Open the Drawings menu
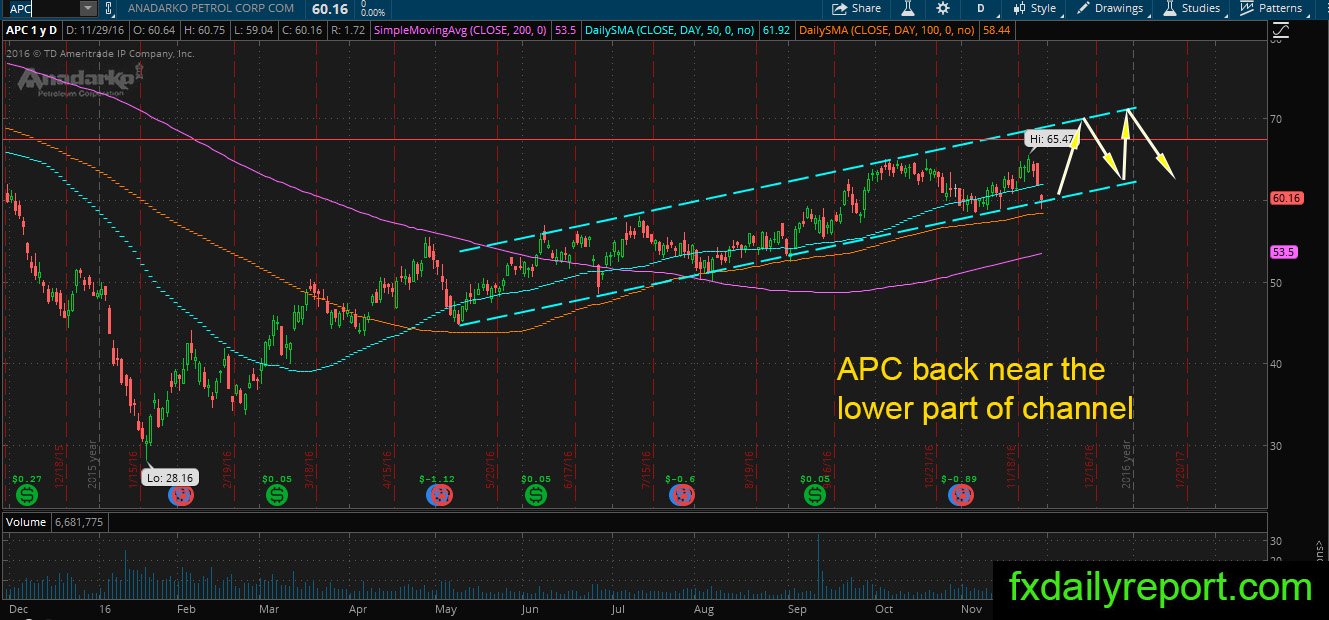Screen dimensions: 1329x620 tap(1110, 8)
